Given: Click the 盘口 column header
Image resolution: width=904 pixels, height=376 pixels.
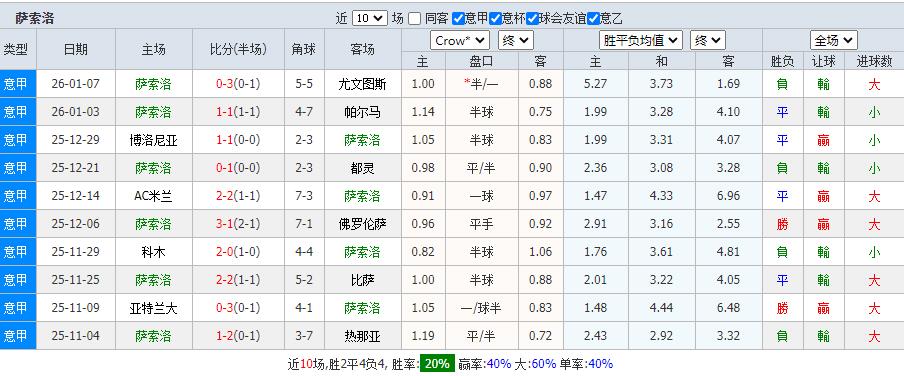Looking at the screenshot, I should 481,61.
